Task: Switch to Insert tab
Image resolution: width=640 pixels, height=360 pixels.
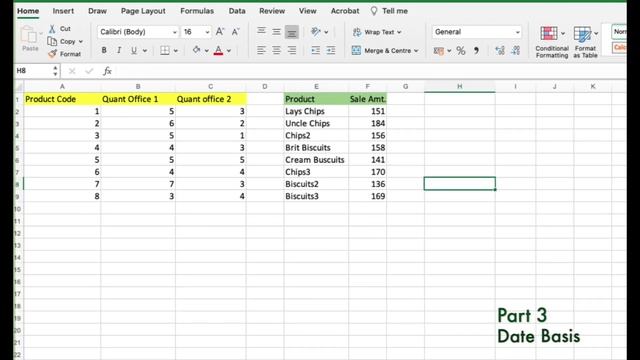Action: tap(63, 11)
